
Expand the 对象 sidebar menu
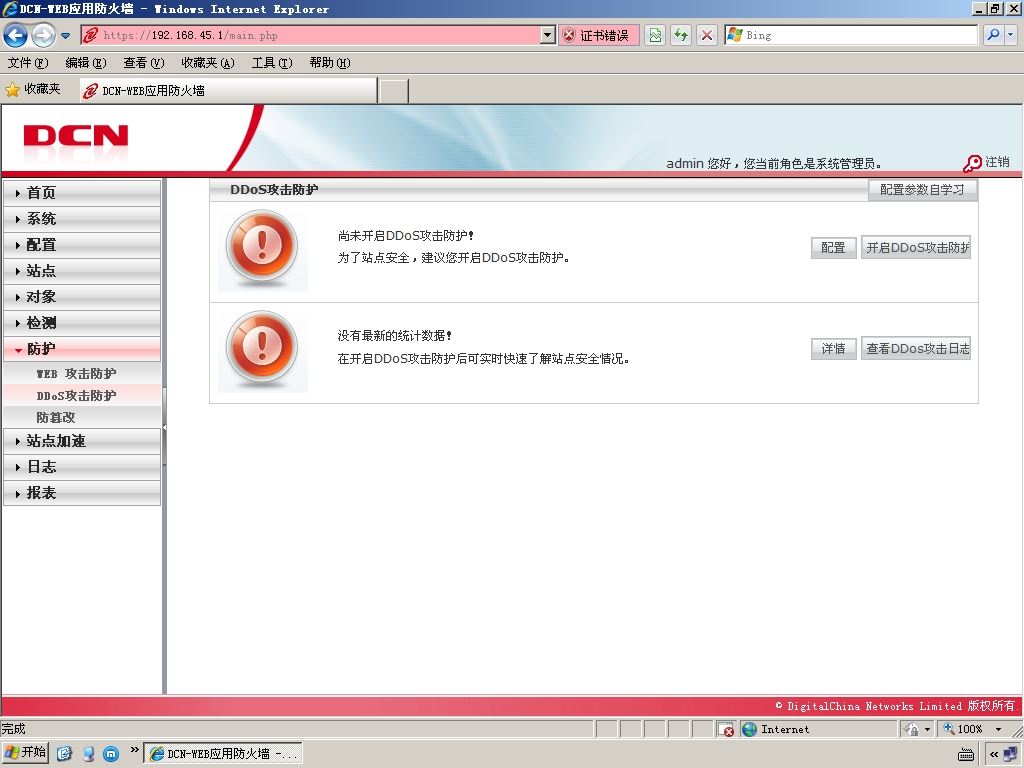pyautogui.click(x=82, y=296)
